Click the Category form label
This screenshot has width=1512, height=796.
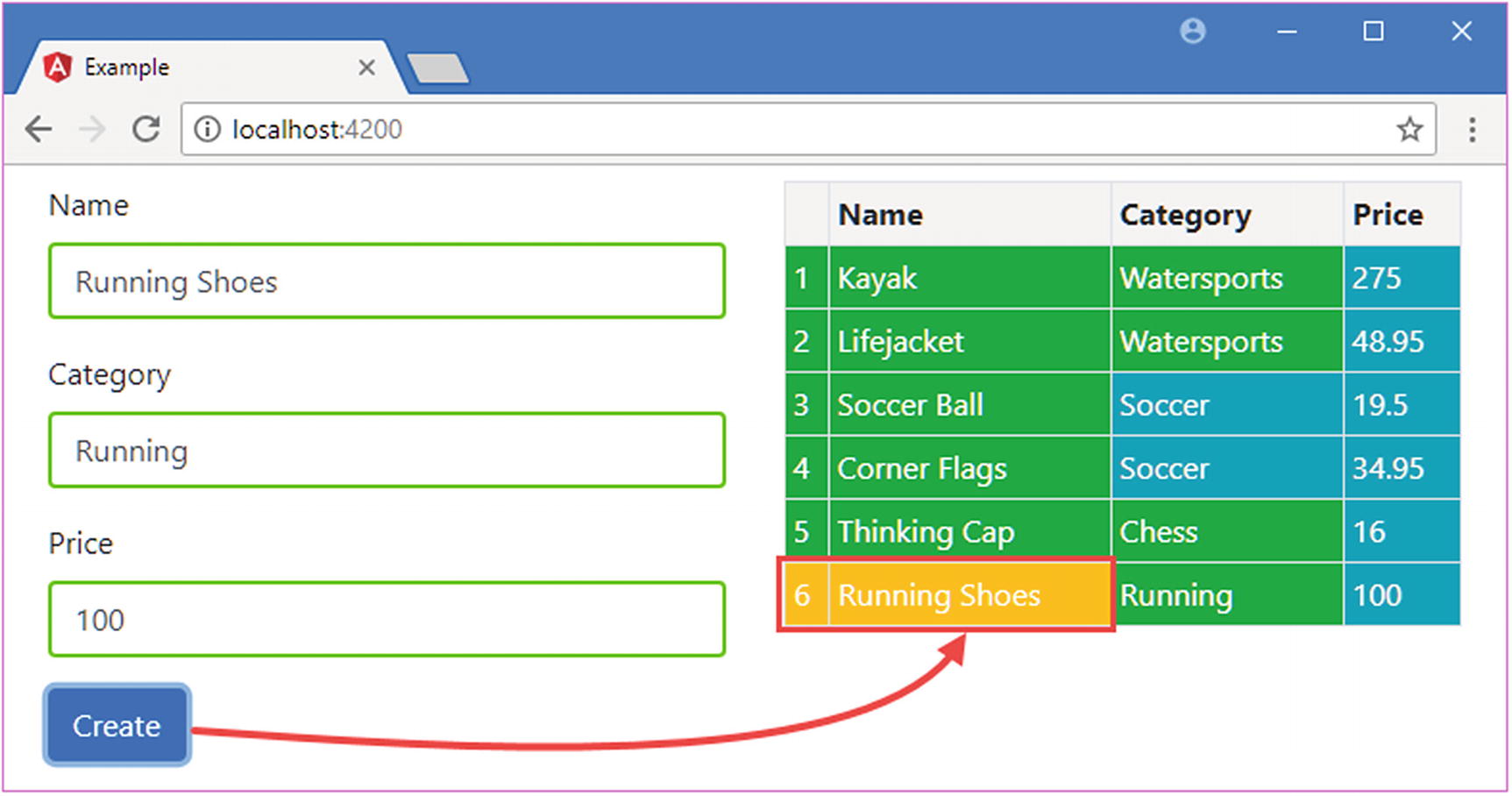110,375
